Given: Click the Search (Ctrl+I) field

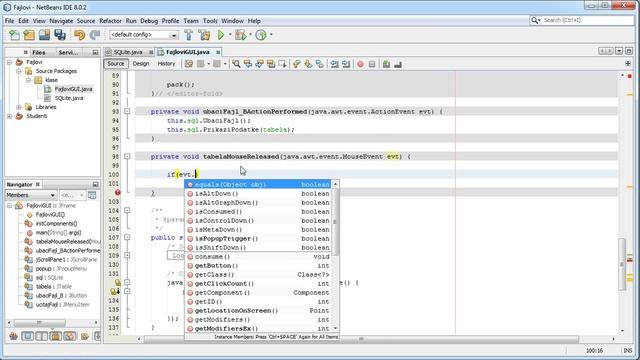Looking at the screenshot, I should tap(582, 20).
